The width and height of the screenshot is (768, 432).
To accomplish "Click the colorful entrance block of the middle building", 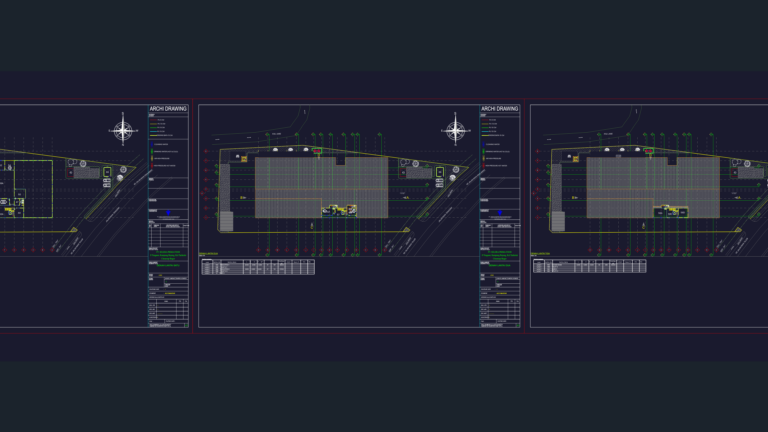I will point(339,211).
